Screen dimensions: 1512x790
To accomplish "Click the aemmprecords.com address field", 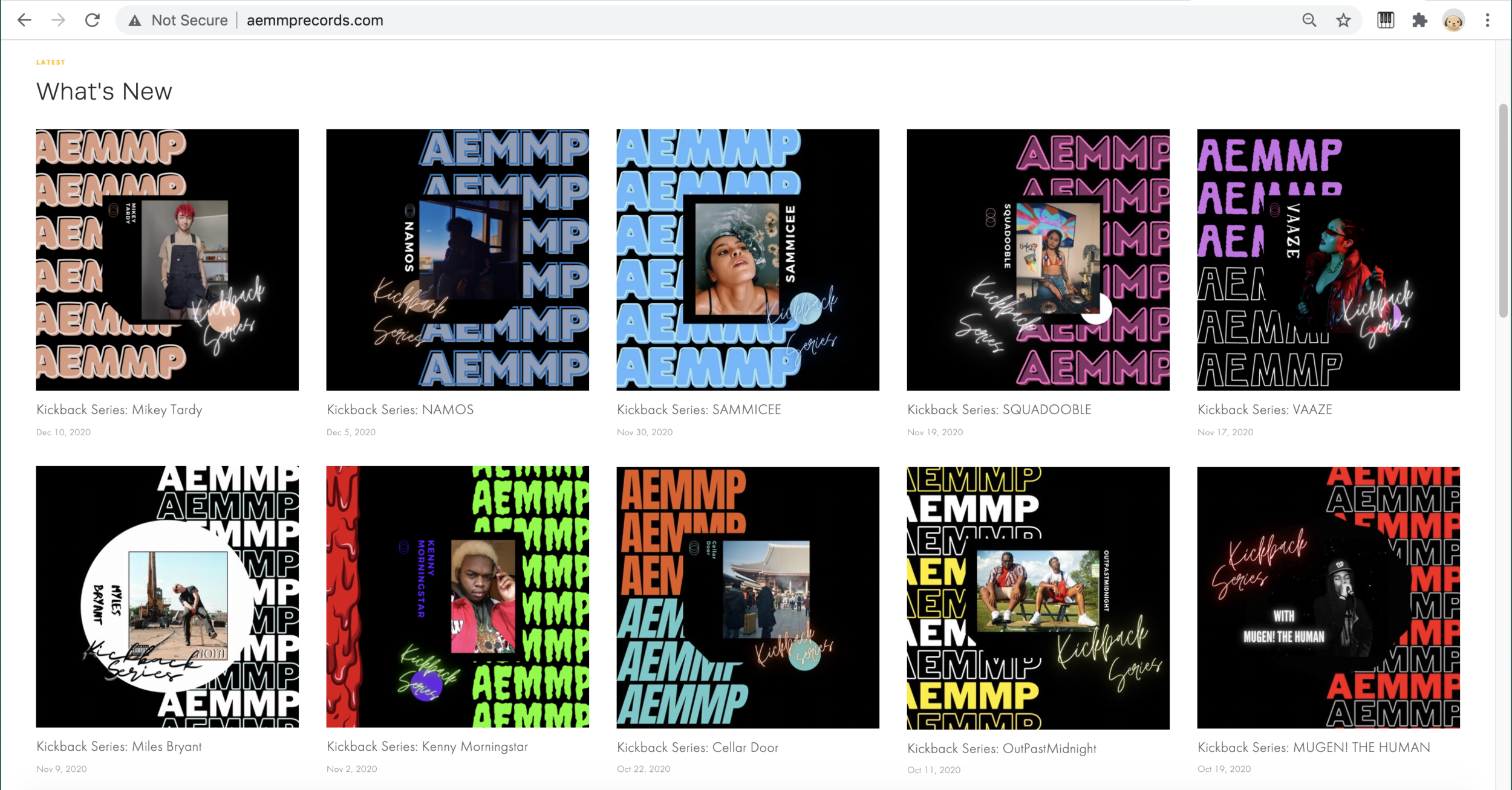I will coord(314,20).
